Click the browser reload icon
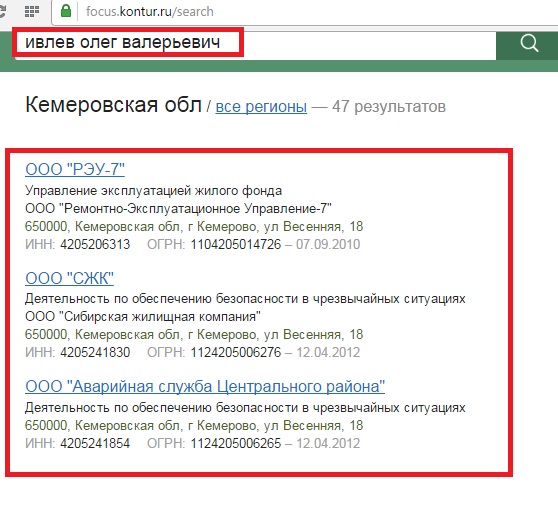 point(3,11)
